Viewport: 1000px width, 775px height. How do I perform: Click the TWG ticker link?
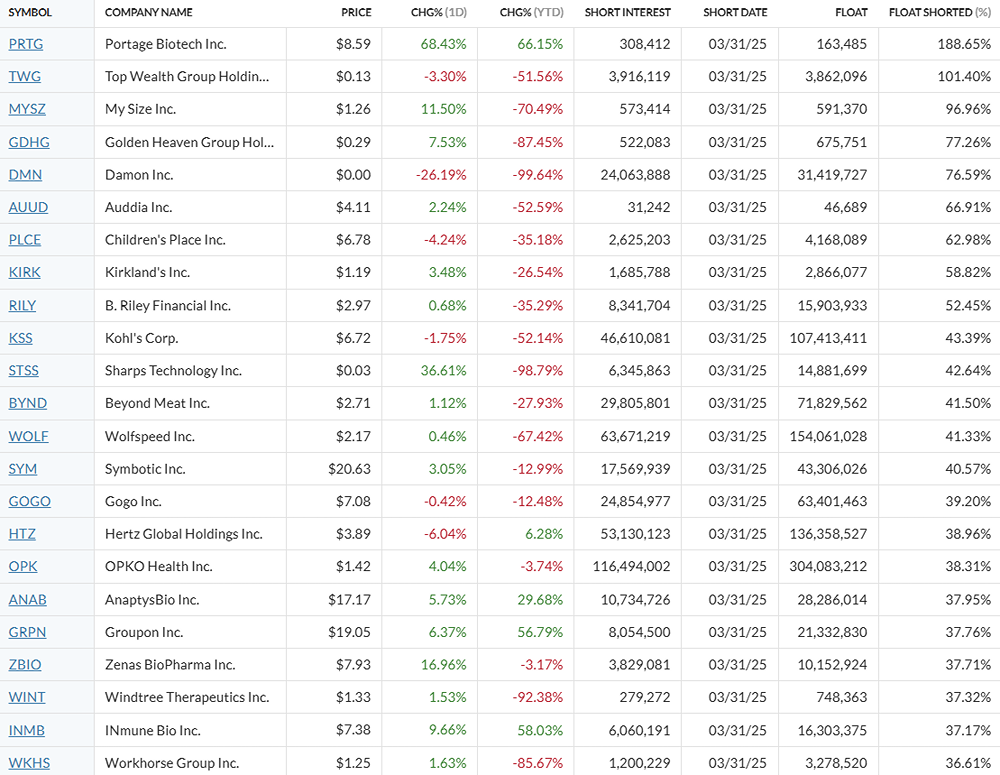click(x=24, y=77)
